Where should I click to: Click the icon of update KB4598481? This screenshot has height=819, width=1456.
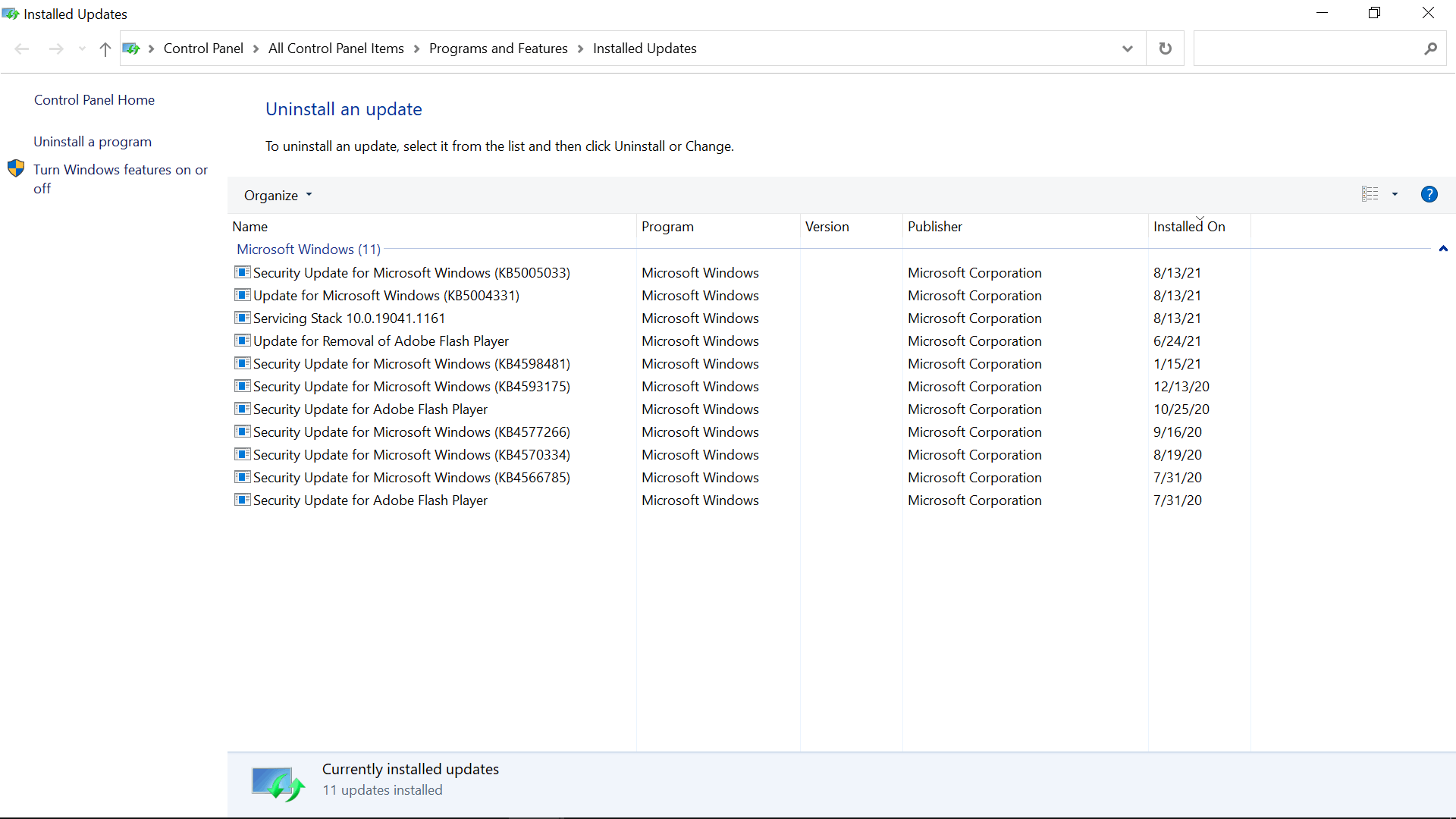pos(243,362)
